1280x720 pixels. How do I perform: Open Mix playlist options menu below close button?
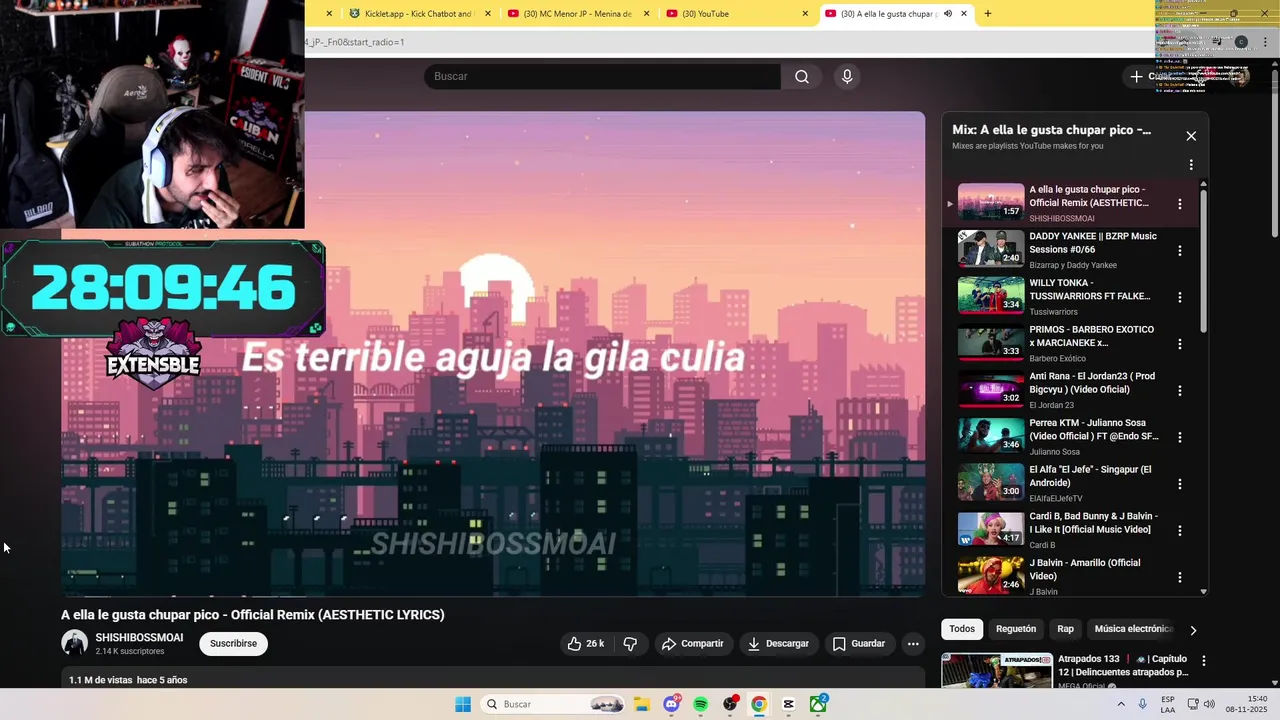(x=1191, y=165)
